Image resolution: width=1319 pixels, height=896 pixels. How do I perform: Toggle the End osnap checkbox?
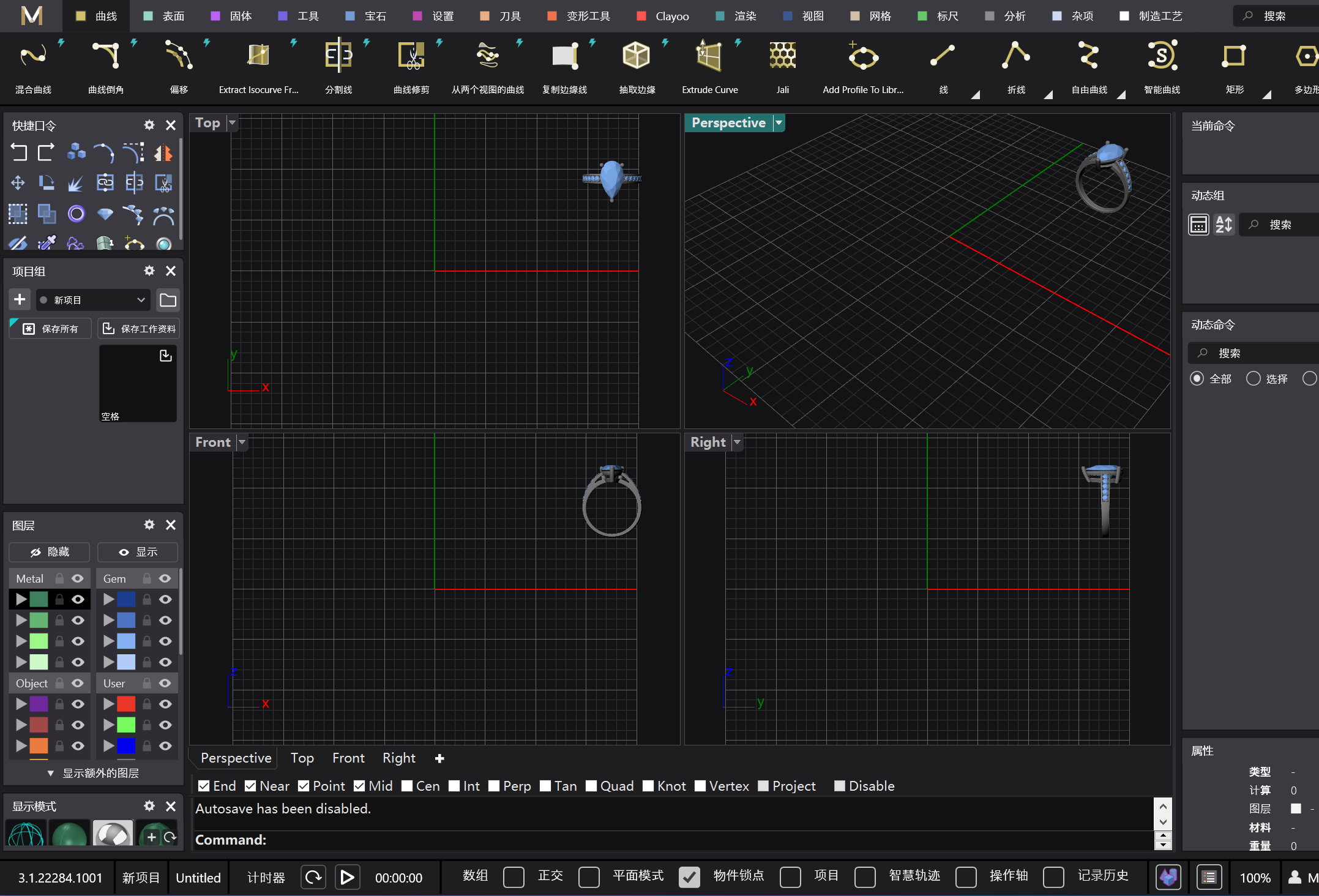point(204,786)
